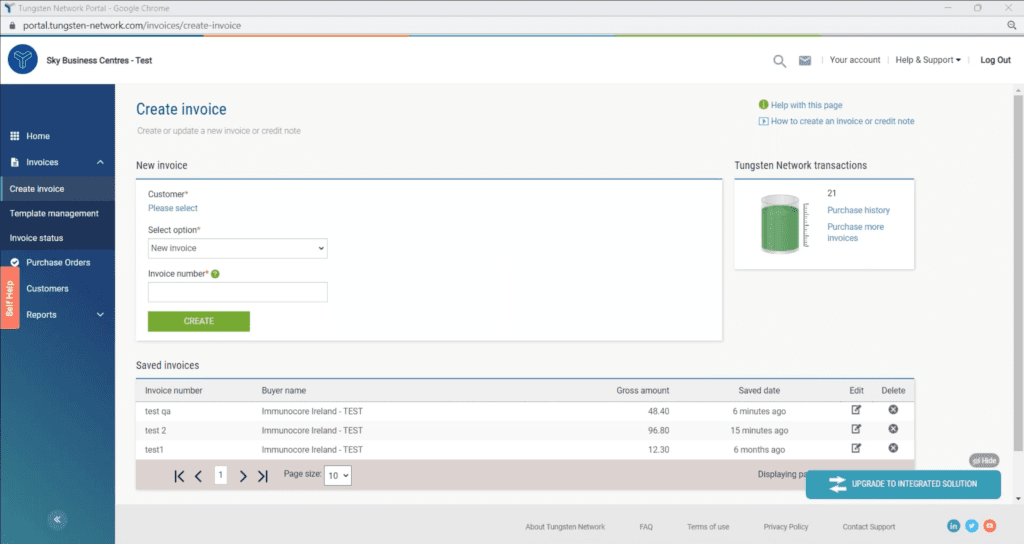This screenshot has width=1024, height=544.
Task: Click Purchase more invoices link
Action: (x=856, y=232)
